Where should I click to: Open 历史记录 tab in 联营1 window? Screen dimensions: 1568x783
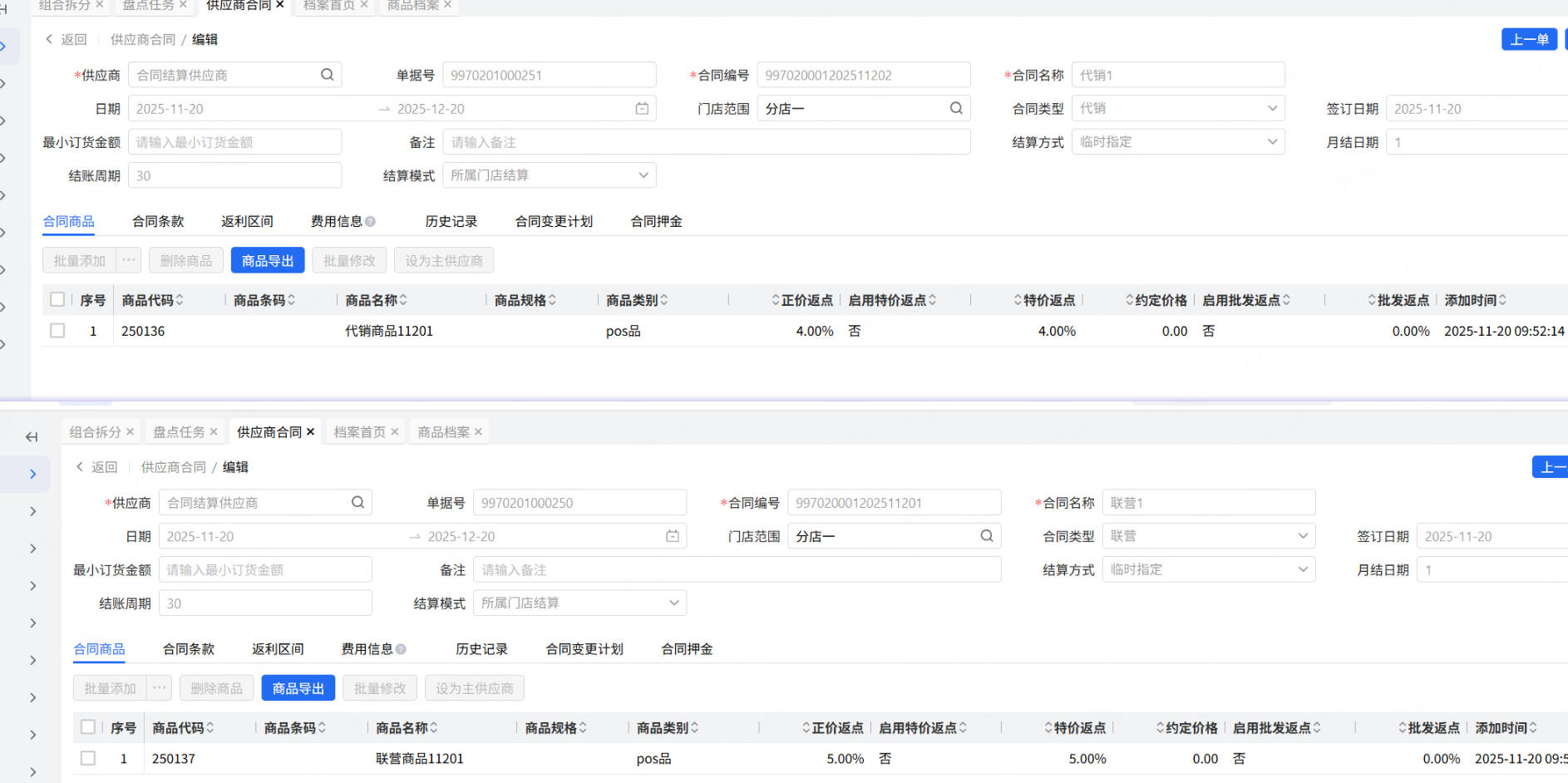481,649
